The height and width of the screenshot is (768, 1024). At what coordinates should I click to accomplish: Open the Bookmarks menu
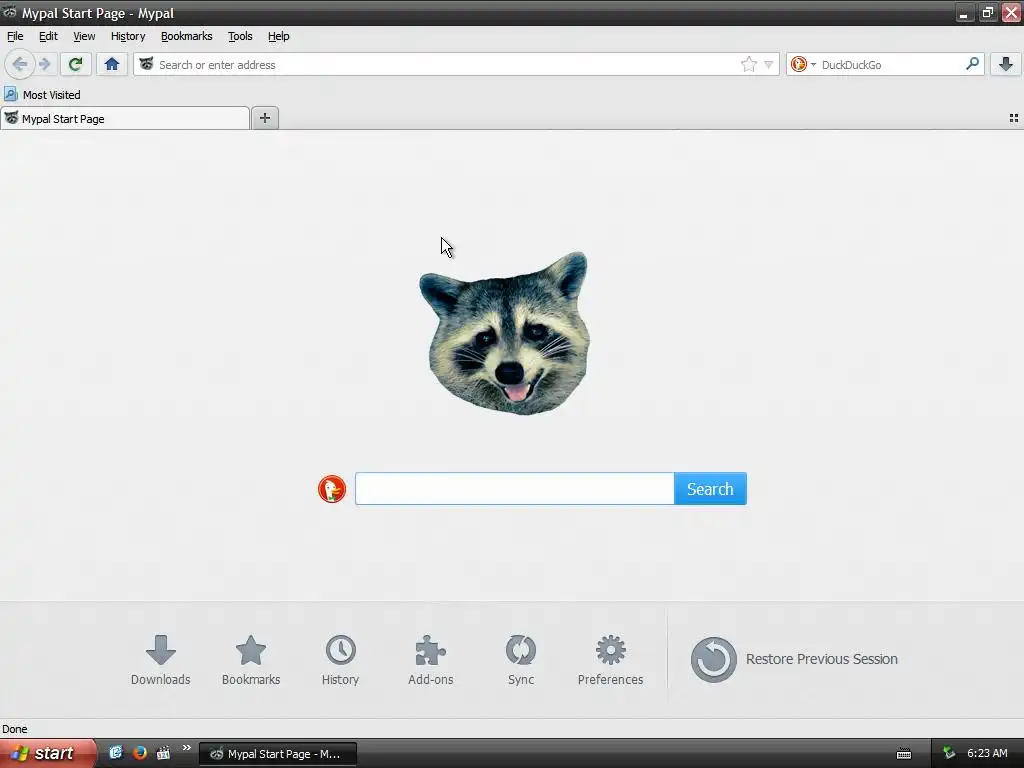point(187,37)
